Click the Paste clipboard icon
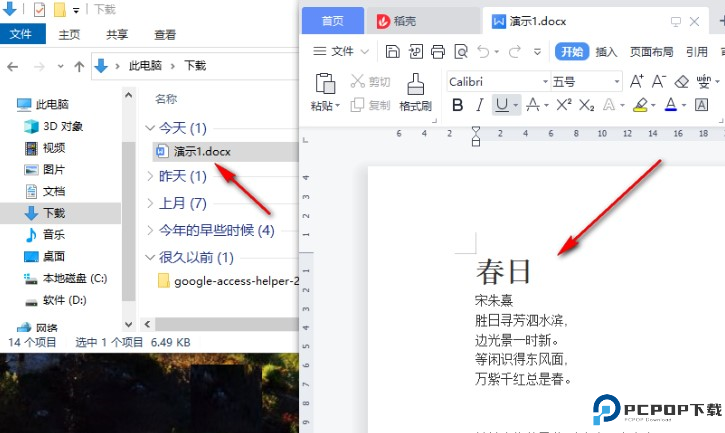 325,84
